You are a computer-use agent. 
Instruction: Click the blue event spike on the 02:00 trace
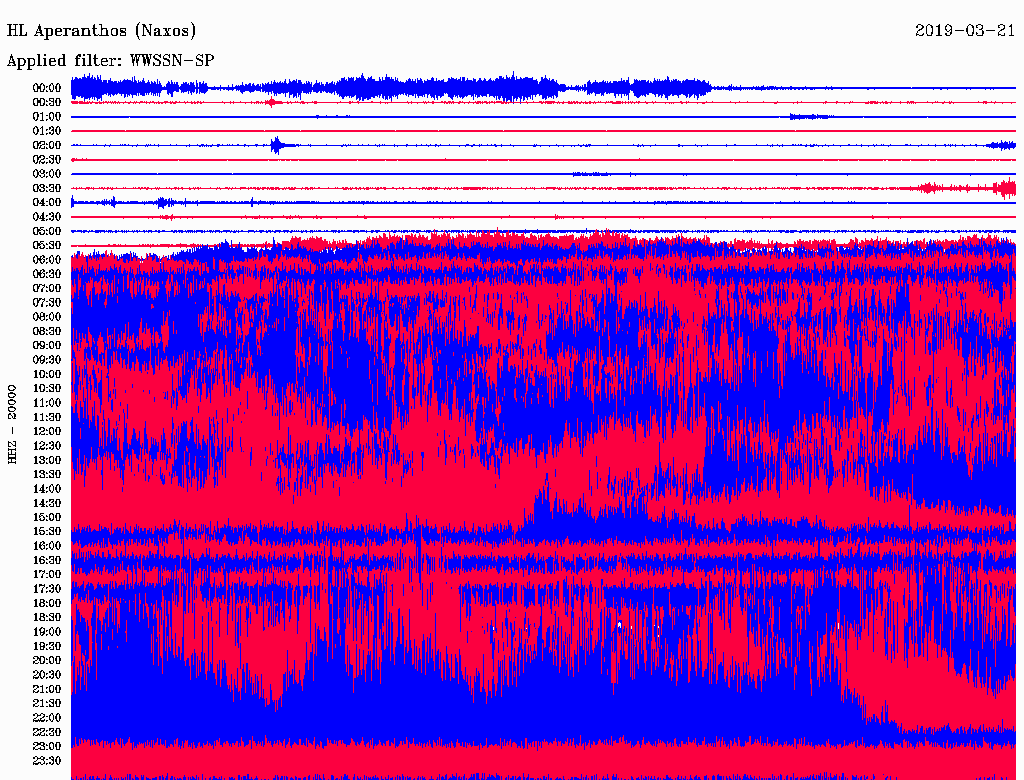tap(278, 145)
